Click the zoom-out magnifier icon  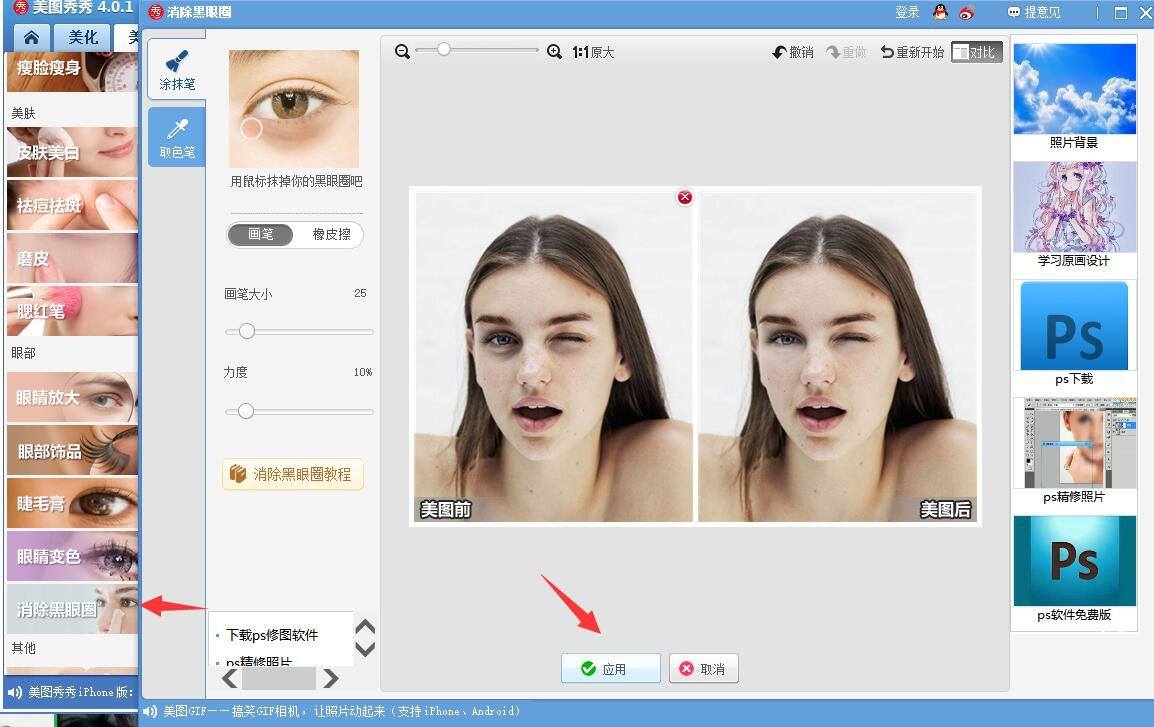[x=401, y=51]
